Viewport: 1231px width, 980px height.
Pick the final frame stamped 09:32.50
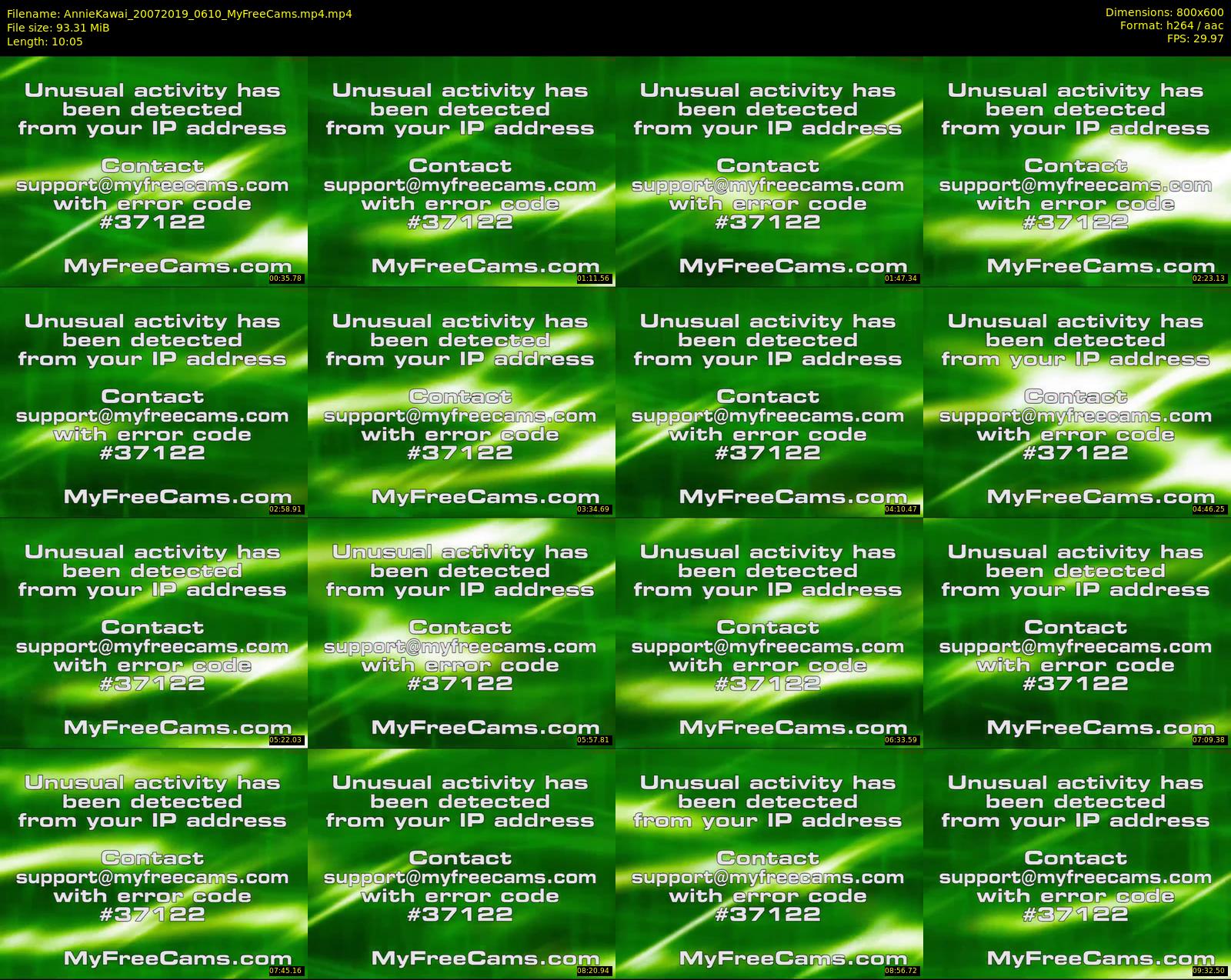tap(1077, 863)
